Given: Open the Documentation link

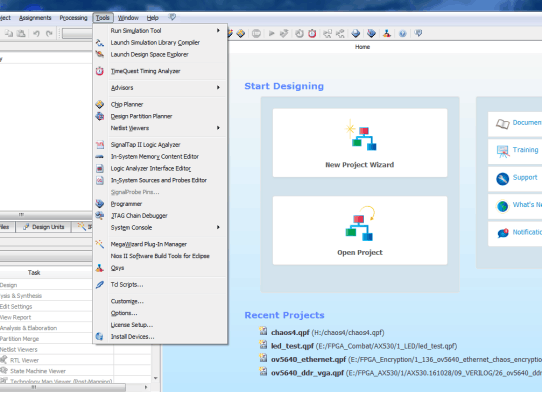Looking at the screenshot, I should [x=527, y=123].
